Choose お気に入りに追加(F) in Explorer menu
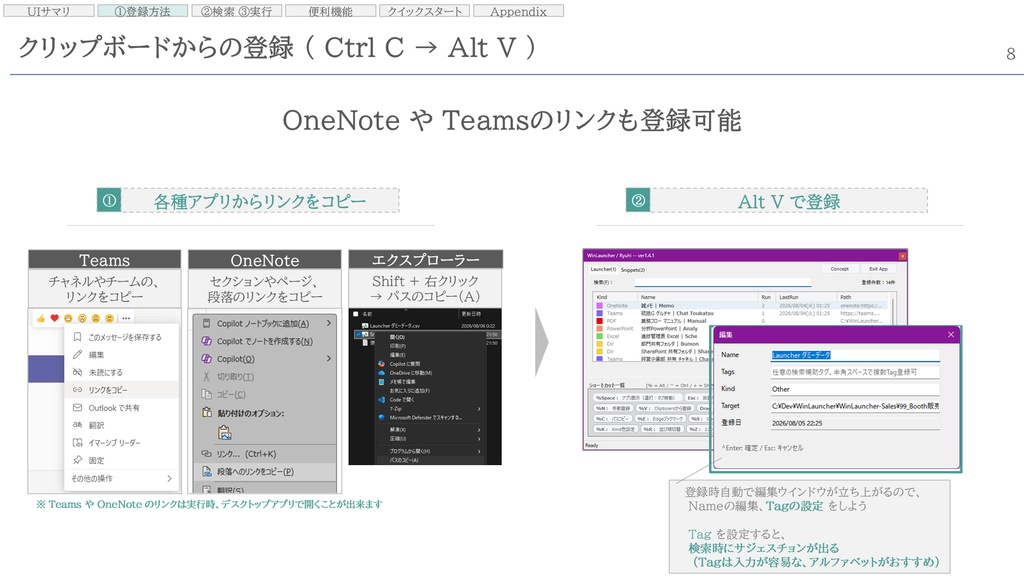Viewport: 1024px width, 576px height. point(409,391)
